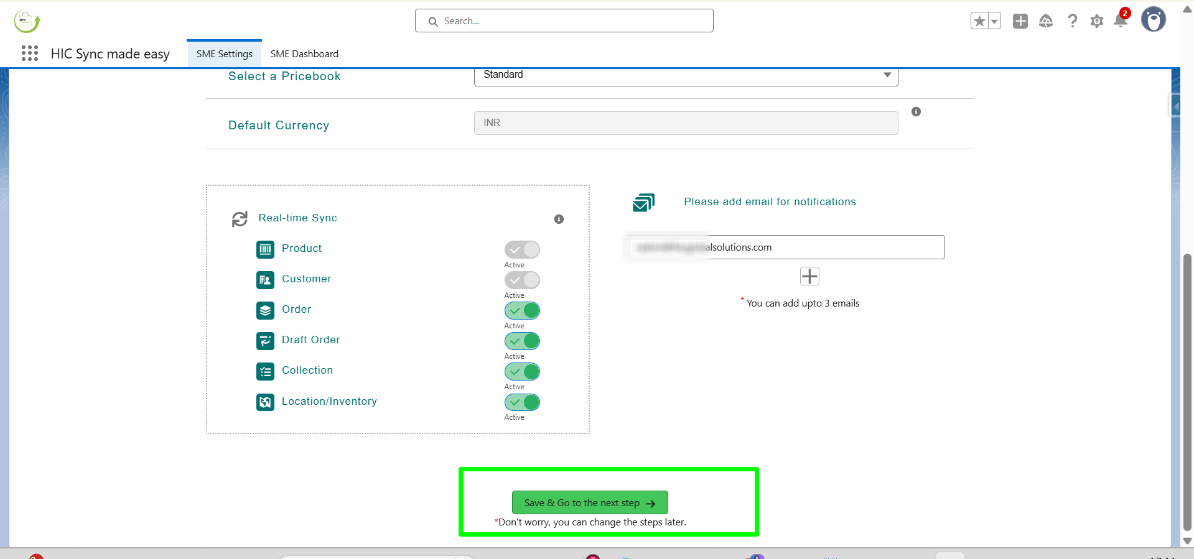Open the Favorites list dropdown arrow

coord(994,21)
